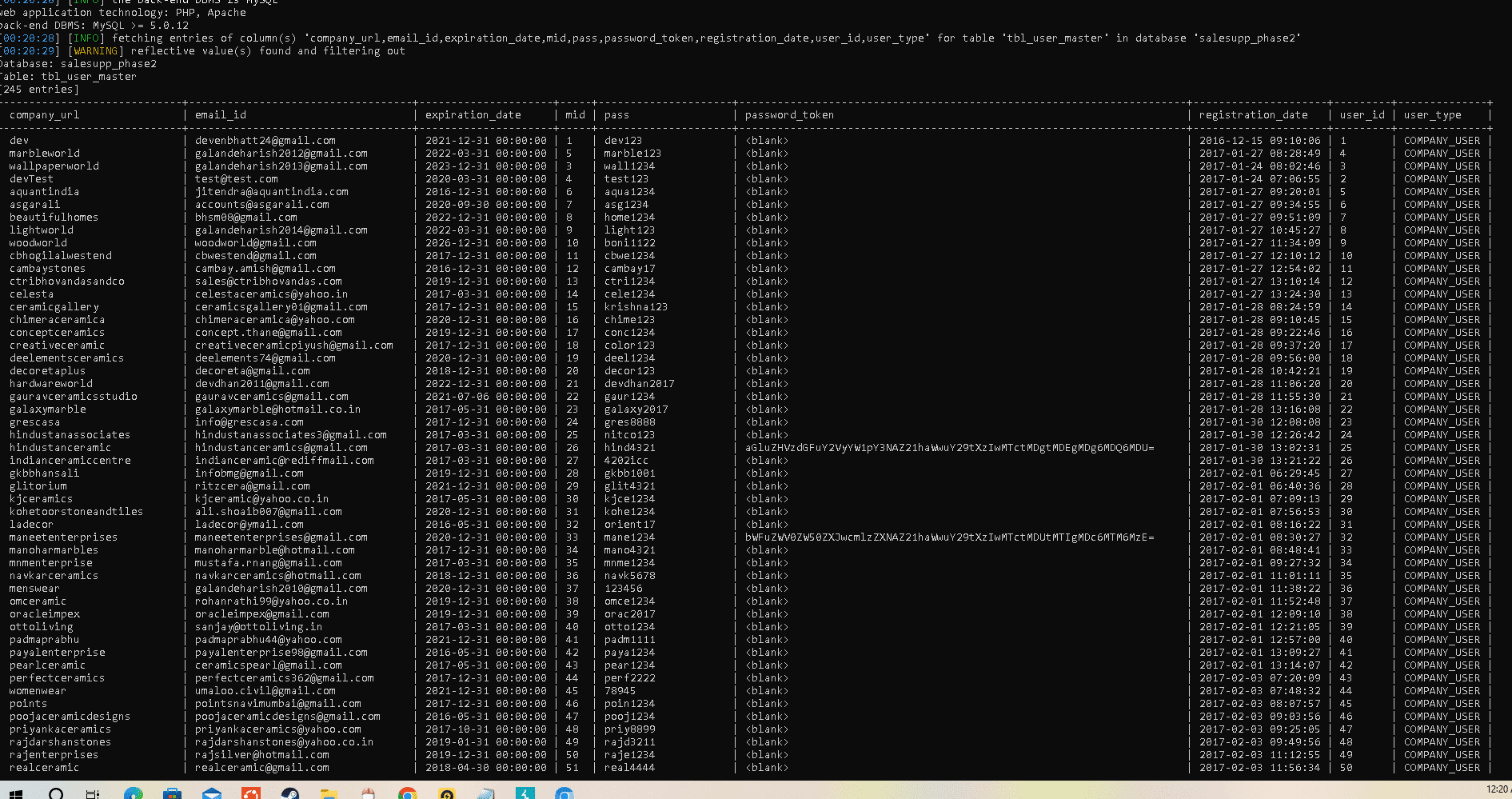Open Task View from the taskbar
This screenshot has width=1512, height=799.
[x=92, y=793]
